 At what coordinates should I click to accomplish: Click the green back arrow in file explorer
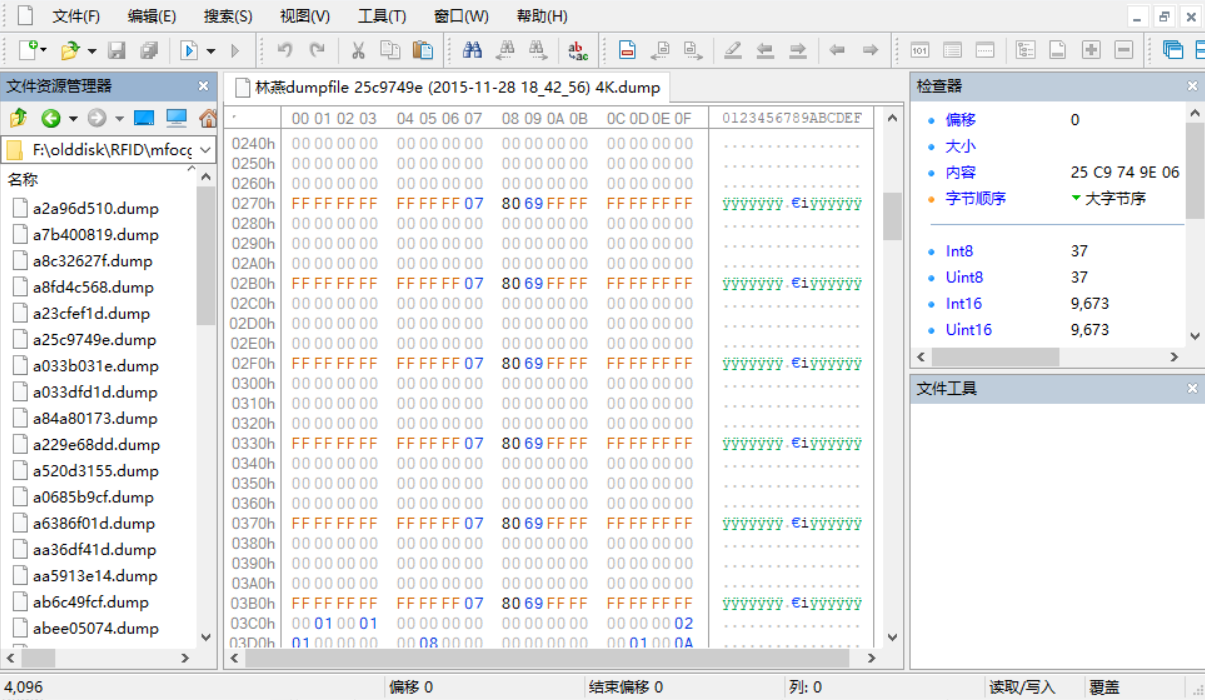pyautogui.click(x=51, y=118)
